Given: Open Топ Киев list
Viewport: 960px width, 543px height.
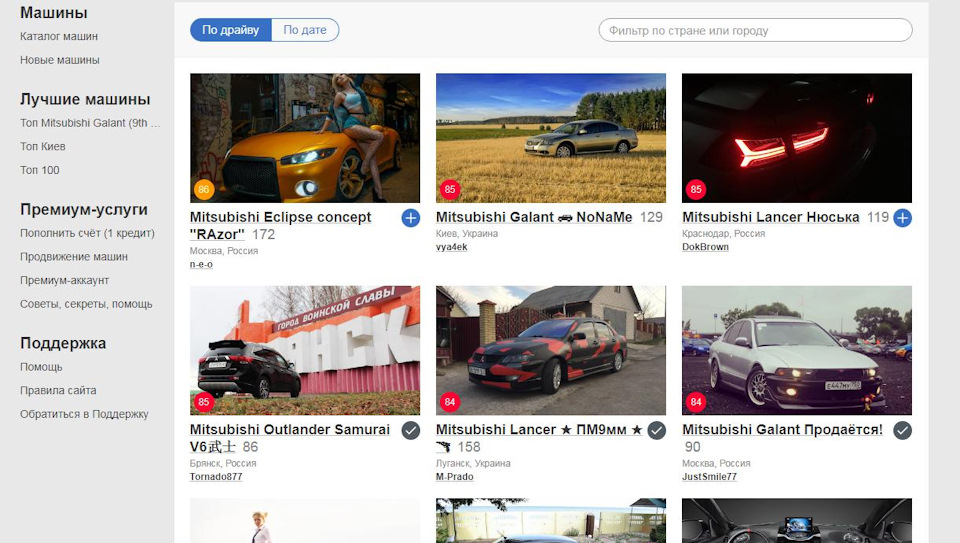Looking at the screenshot, I should [43, 146].
